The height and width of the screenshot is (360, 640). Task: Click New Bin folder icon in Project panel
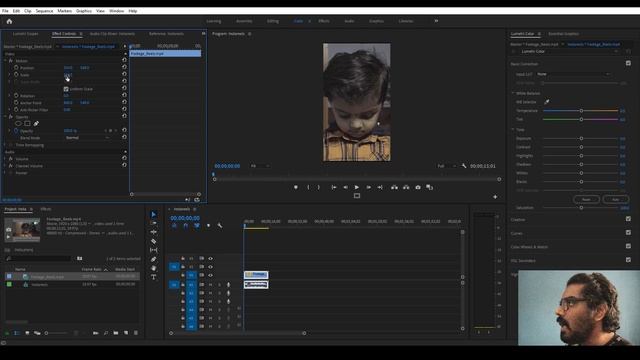pos(116,333)
